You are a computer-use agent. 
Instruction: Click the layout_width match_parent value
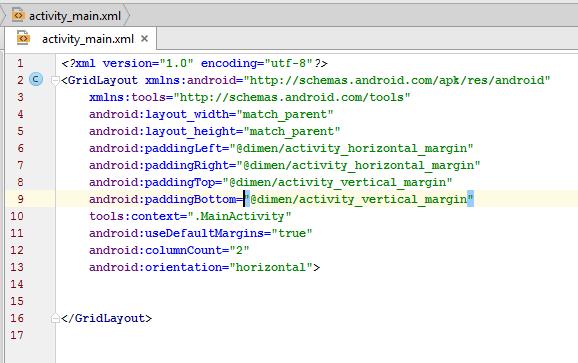click(x=285, y=114)
